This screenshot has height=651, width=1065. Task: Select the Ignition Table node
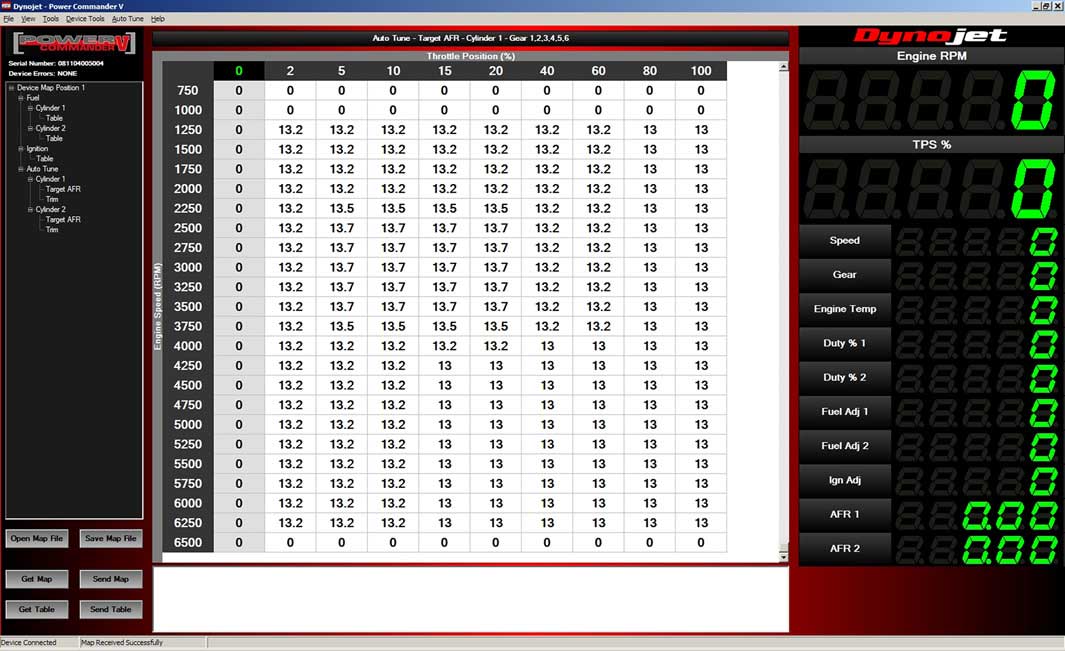tap(45, 159)
